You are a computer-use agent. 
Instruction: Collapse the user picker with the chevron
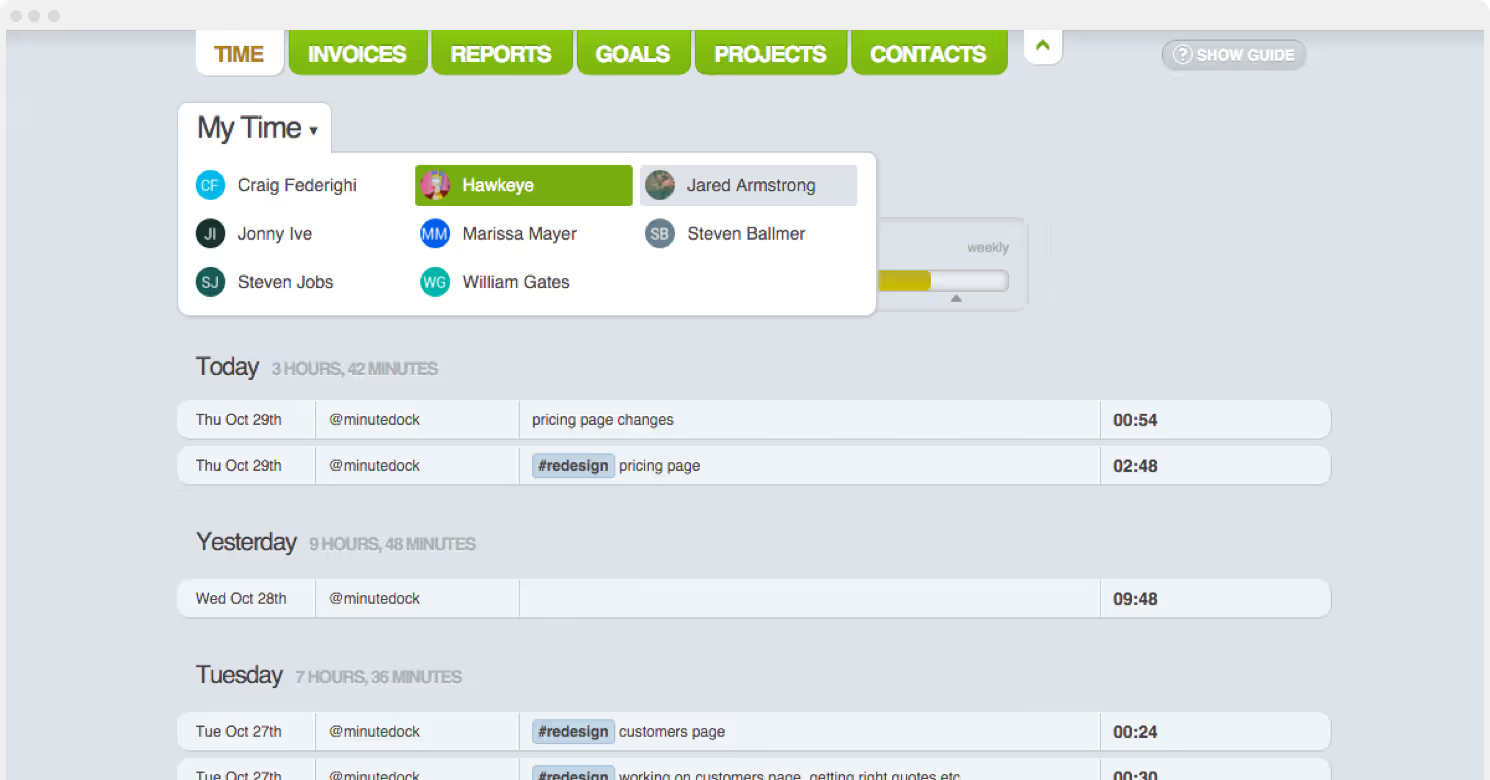[1042, 46]
